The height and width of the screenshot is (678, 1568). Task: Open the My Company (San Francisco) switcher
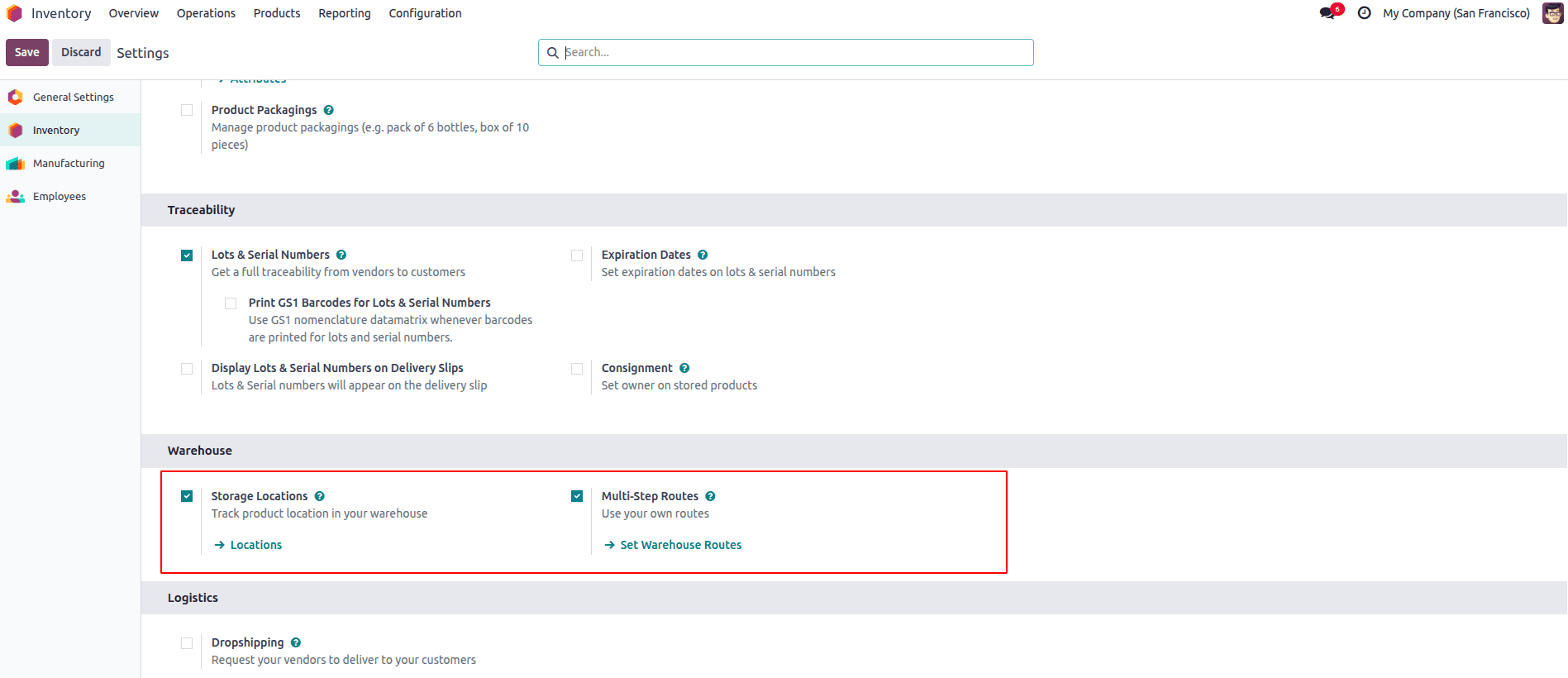pos(1456,13)
